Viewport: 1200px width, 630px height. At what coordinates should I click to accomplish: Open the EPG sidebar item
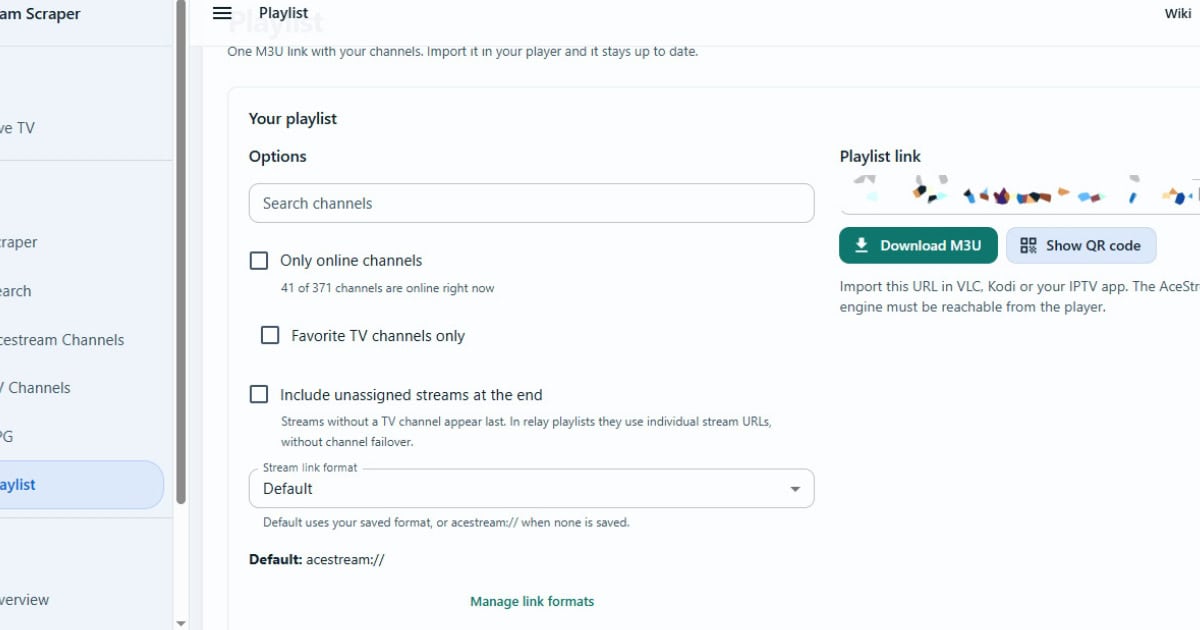point(7,437)
